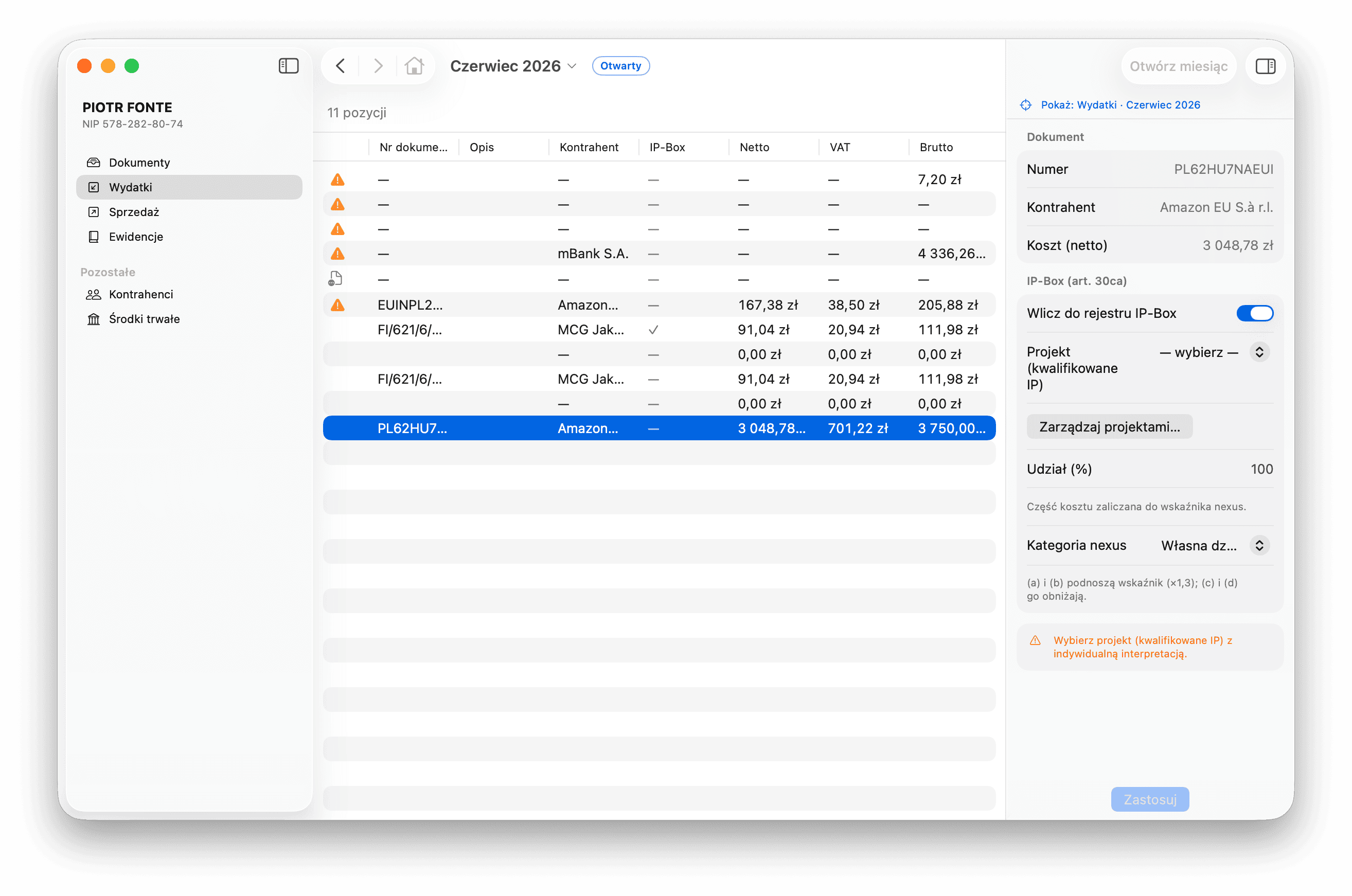Click warning icon on mBank S.A. row
Screen dimensions: 1352x896
(337, 254)
